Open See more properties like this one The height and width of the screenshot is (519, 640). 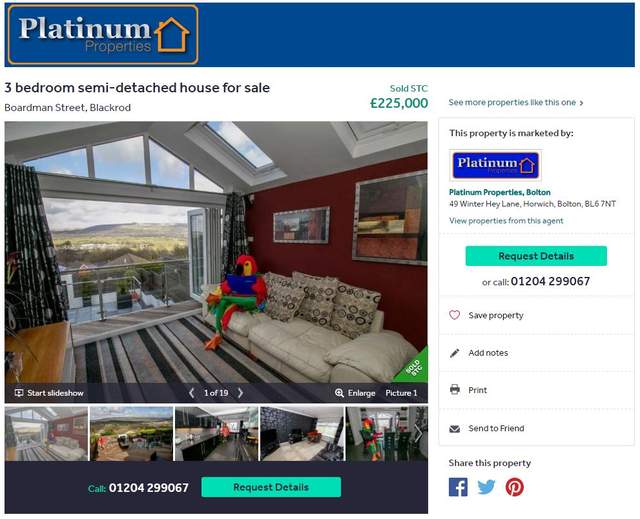516,102
